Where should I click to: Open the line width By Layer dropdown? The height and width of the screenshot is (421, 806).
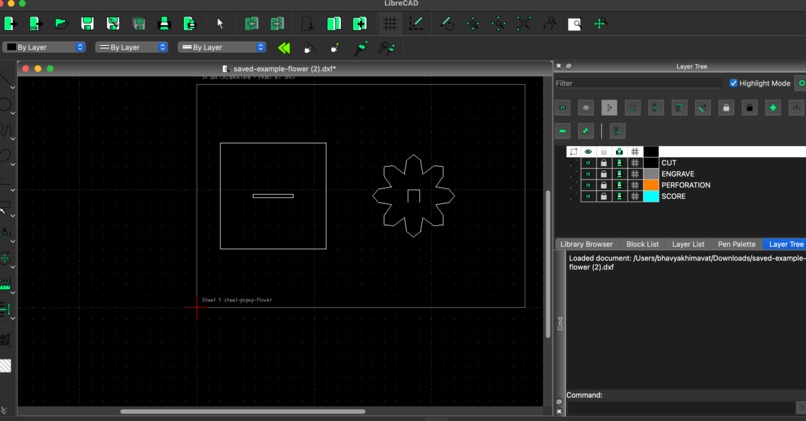tap(132, 47)
